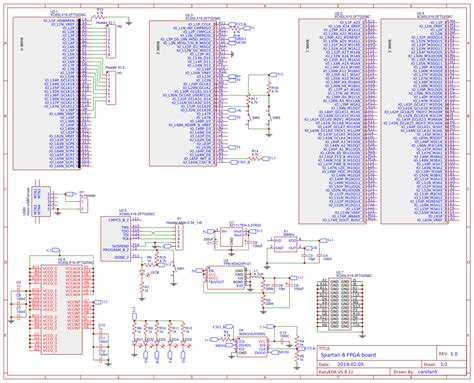Viewport: 474px width, 383px height.
Task: Select the U3 buck converter chip
Action: click(x=226, y=277)
